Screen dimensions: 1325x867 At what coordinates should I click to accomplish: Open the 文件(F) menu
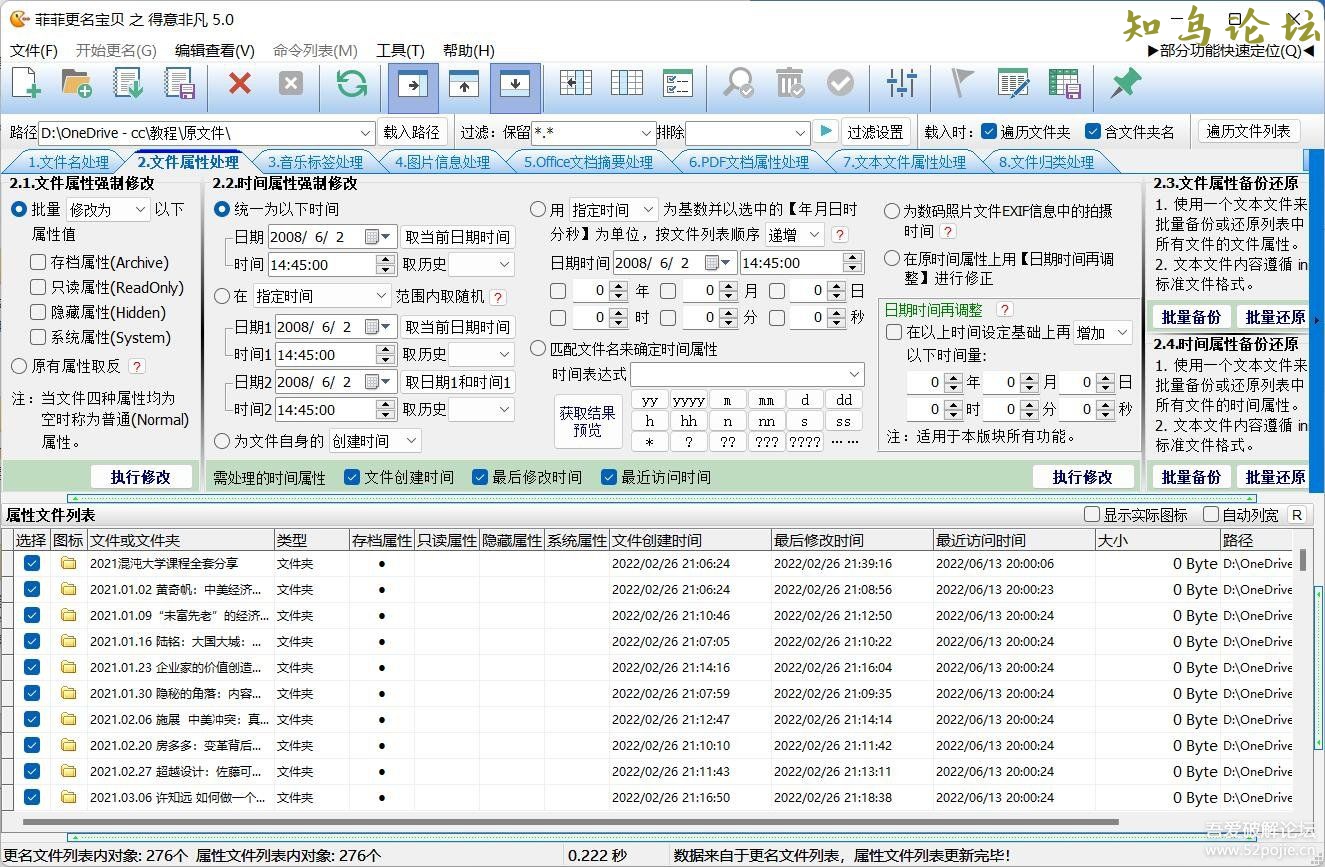[x=34, y=50]
